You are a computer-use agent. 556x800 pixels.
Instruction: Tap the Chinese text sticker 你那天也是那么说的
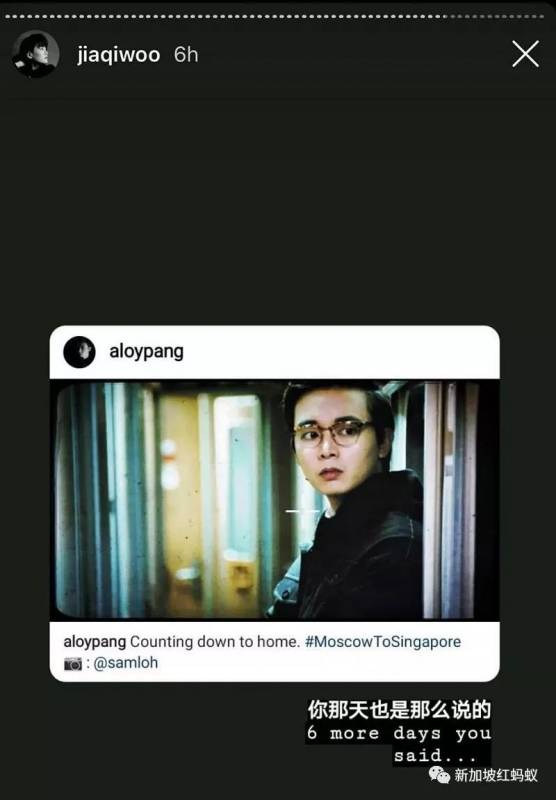(399, 710)
